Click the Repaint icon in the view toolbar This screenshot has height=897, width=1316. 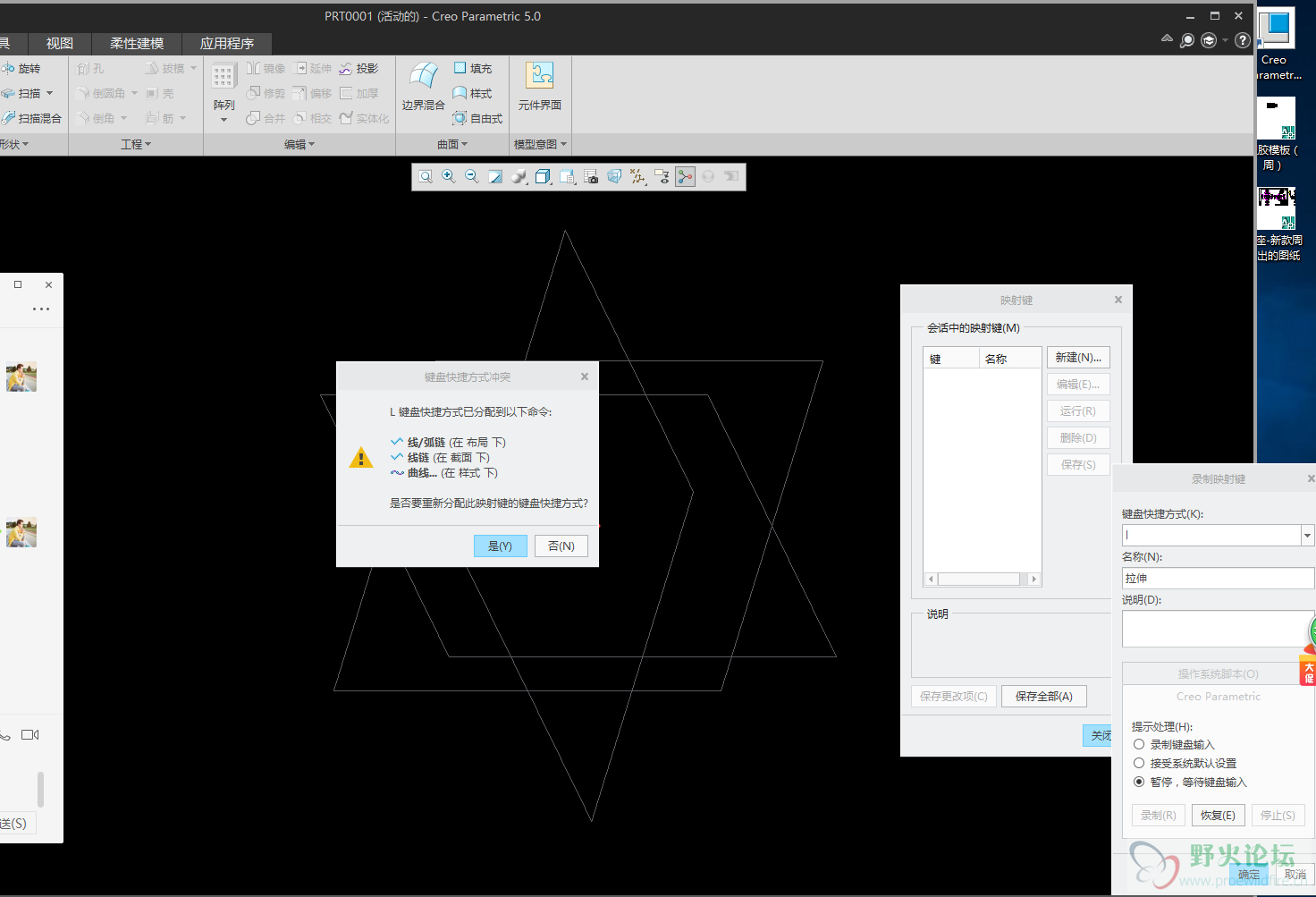coord(495,177)
